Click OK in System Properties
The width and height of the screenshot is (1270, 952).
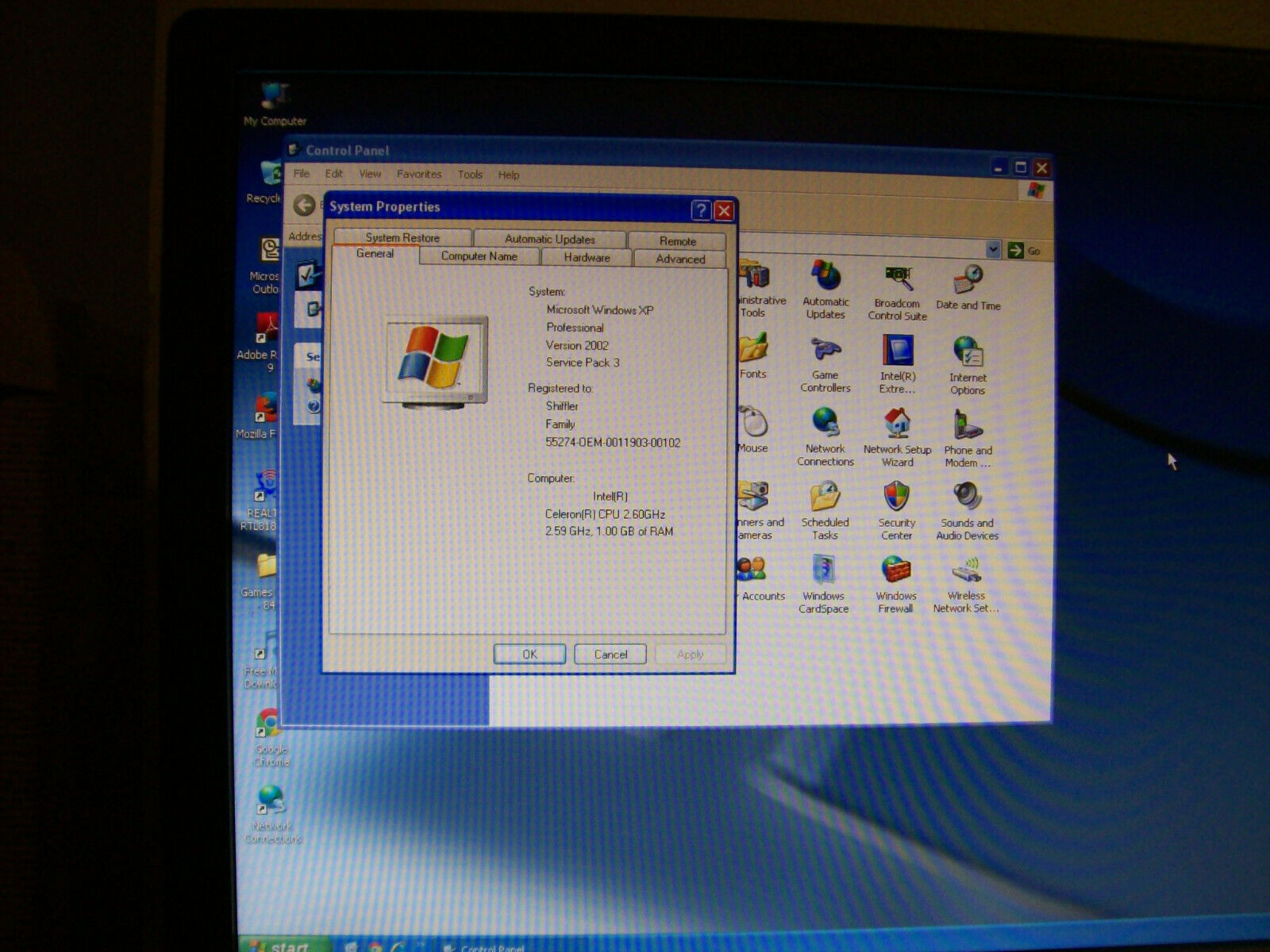tap(529, 654)
